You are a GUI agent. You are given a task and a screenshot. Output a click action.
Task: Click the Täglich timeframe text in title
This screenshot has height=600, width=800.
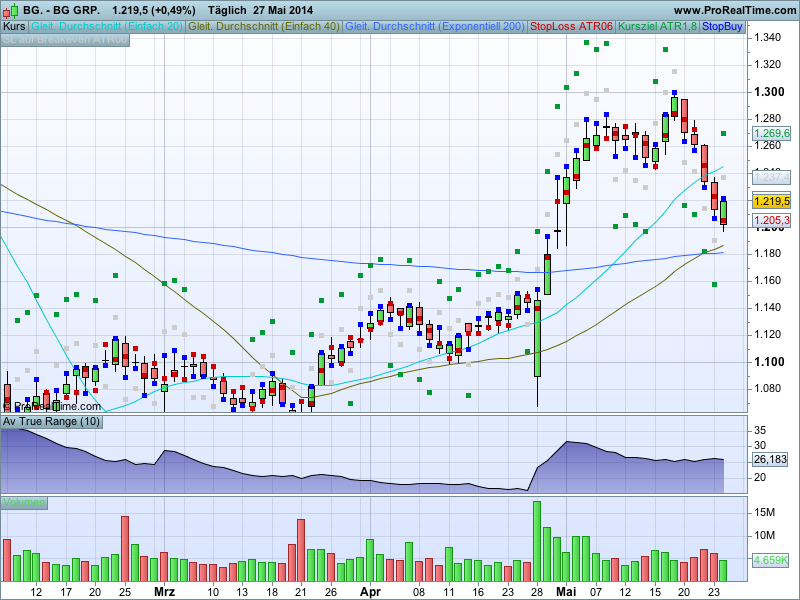click(227, 10)
